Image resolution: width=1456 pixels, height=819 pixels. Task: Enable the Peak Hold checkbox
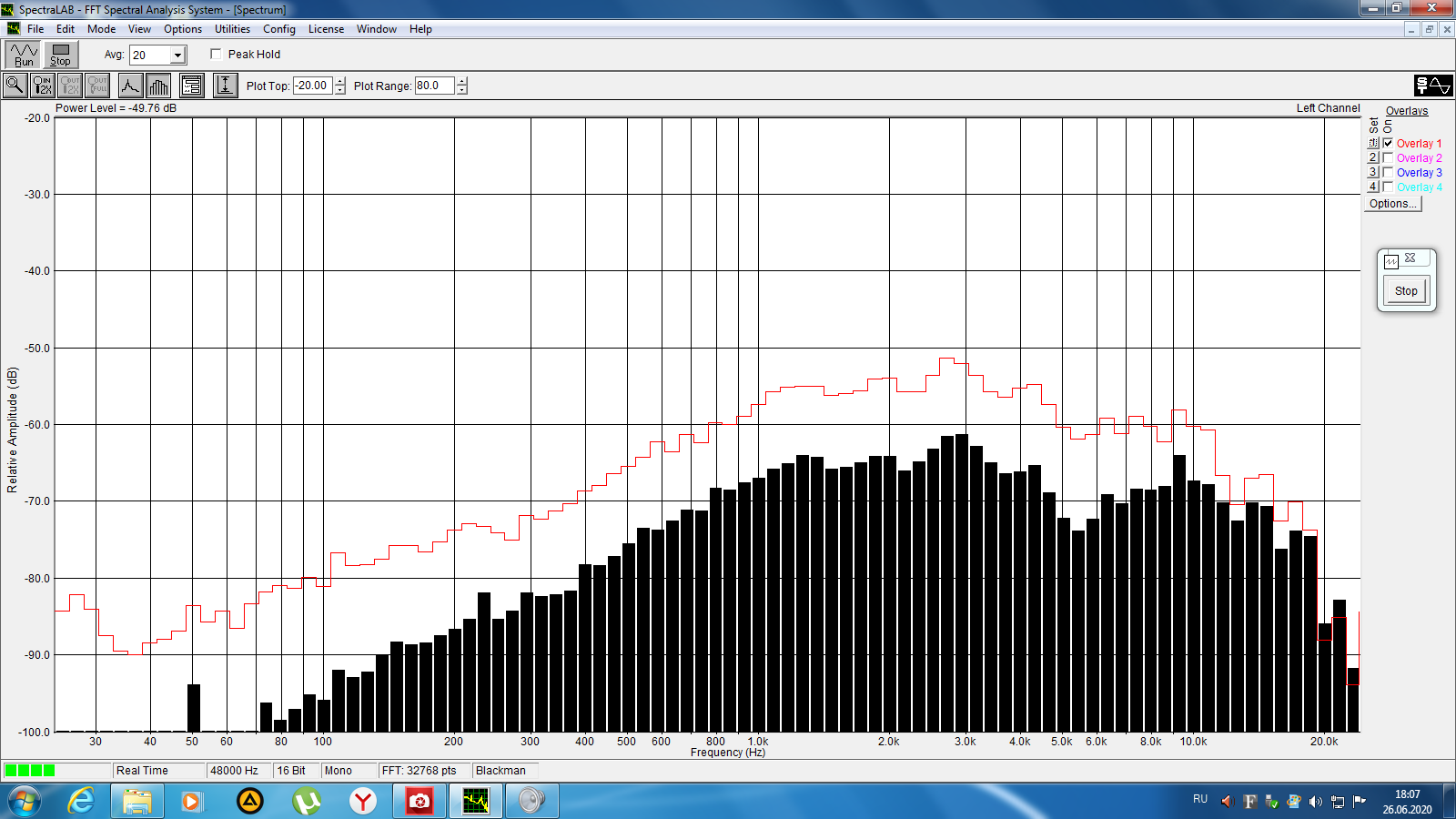point(216,54)
